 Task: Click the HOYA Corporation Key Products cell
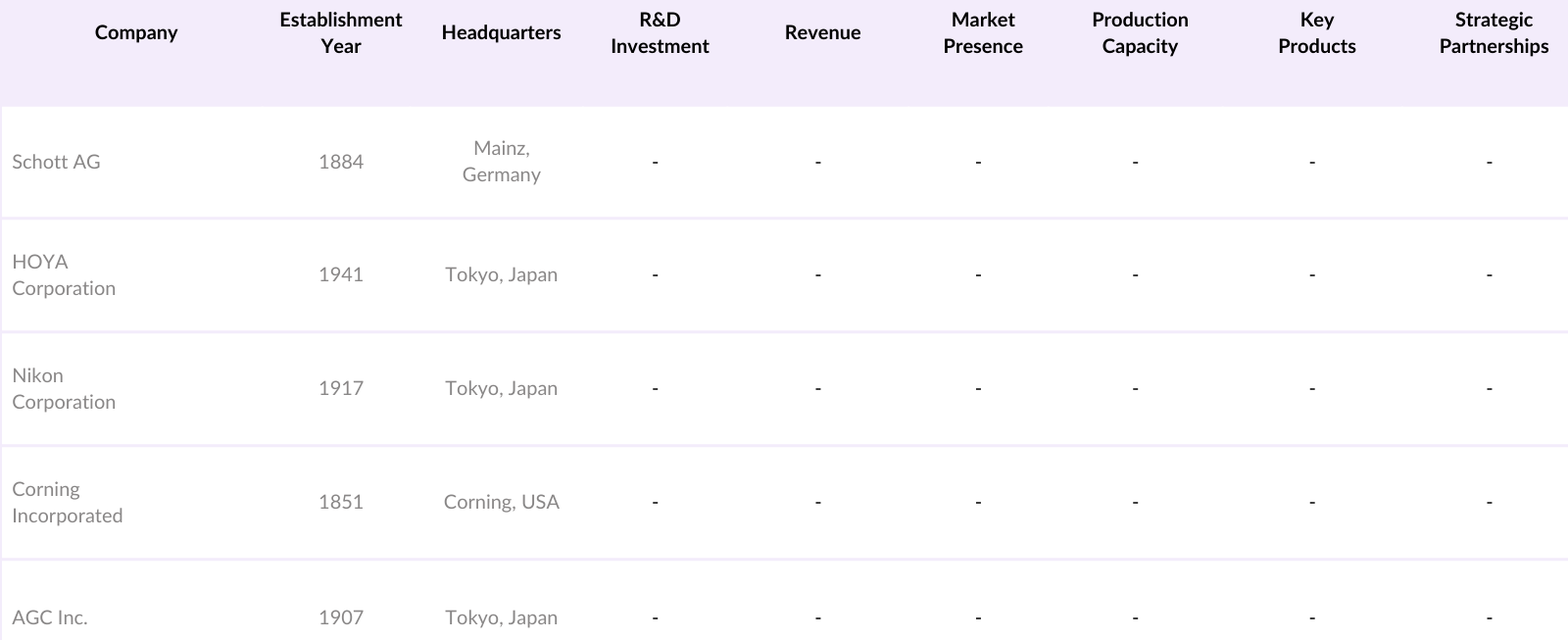tap(1312, 274)
